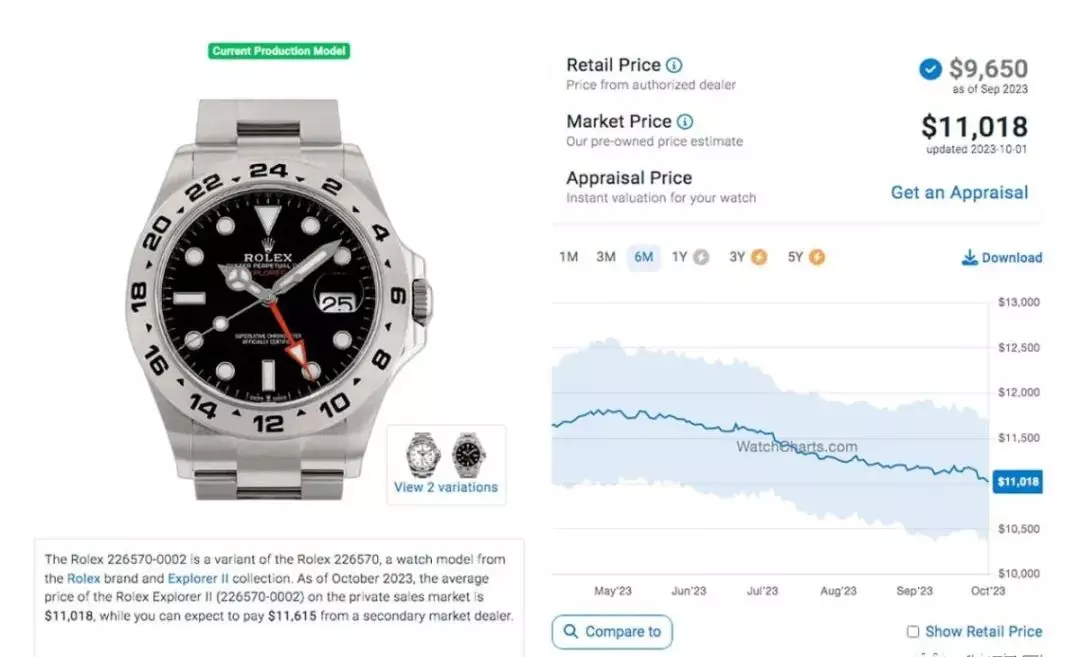Click the Download arrow icon
Viewport: 1080px width, 657px height.
(x=969, y=258)
